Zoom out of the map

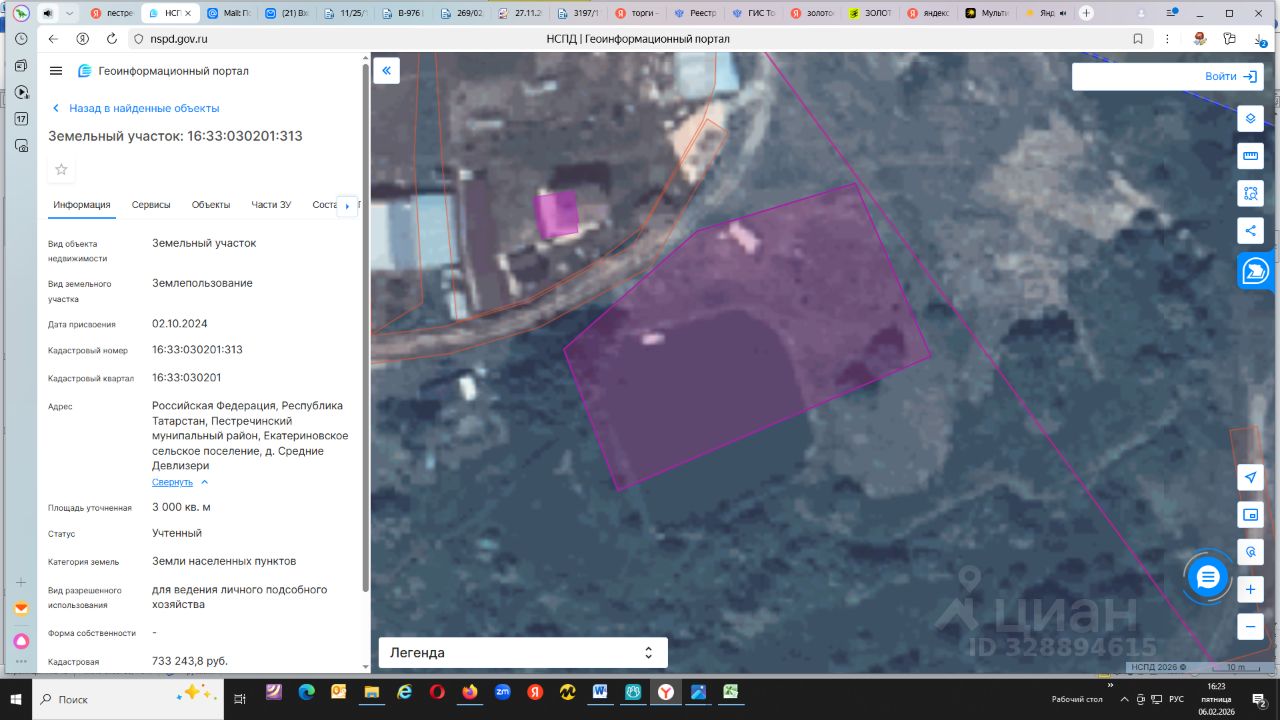point(1250,627)
